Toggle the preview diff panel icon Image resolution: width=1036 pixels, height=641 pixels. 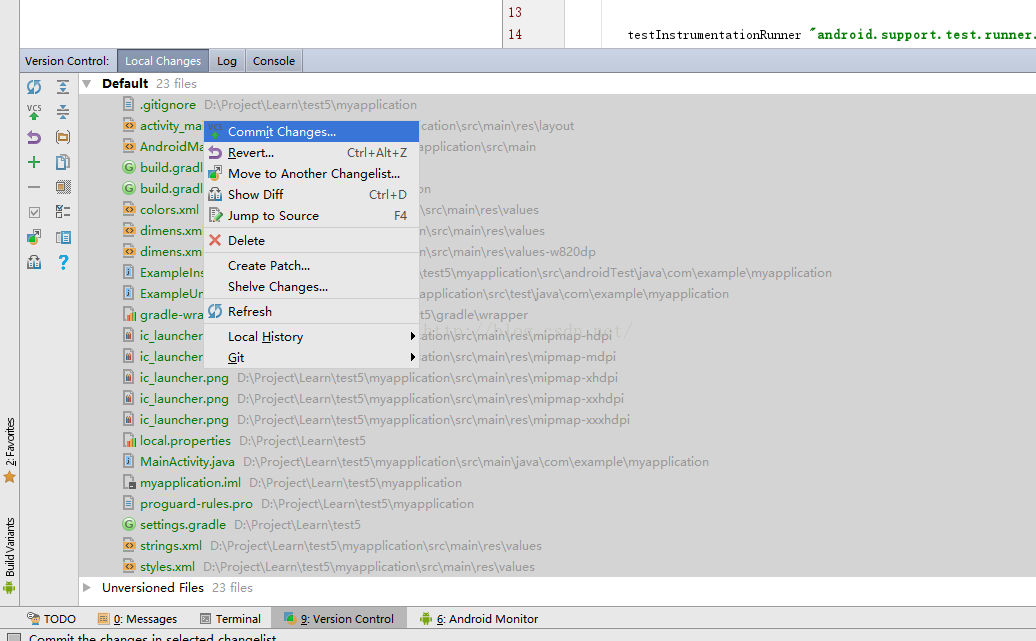[63, 237]
